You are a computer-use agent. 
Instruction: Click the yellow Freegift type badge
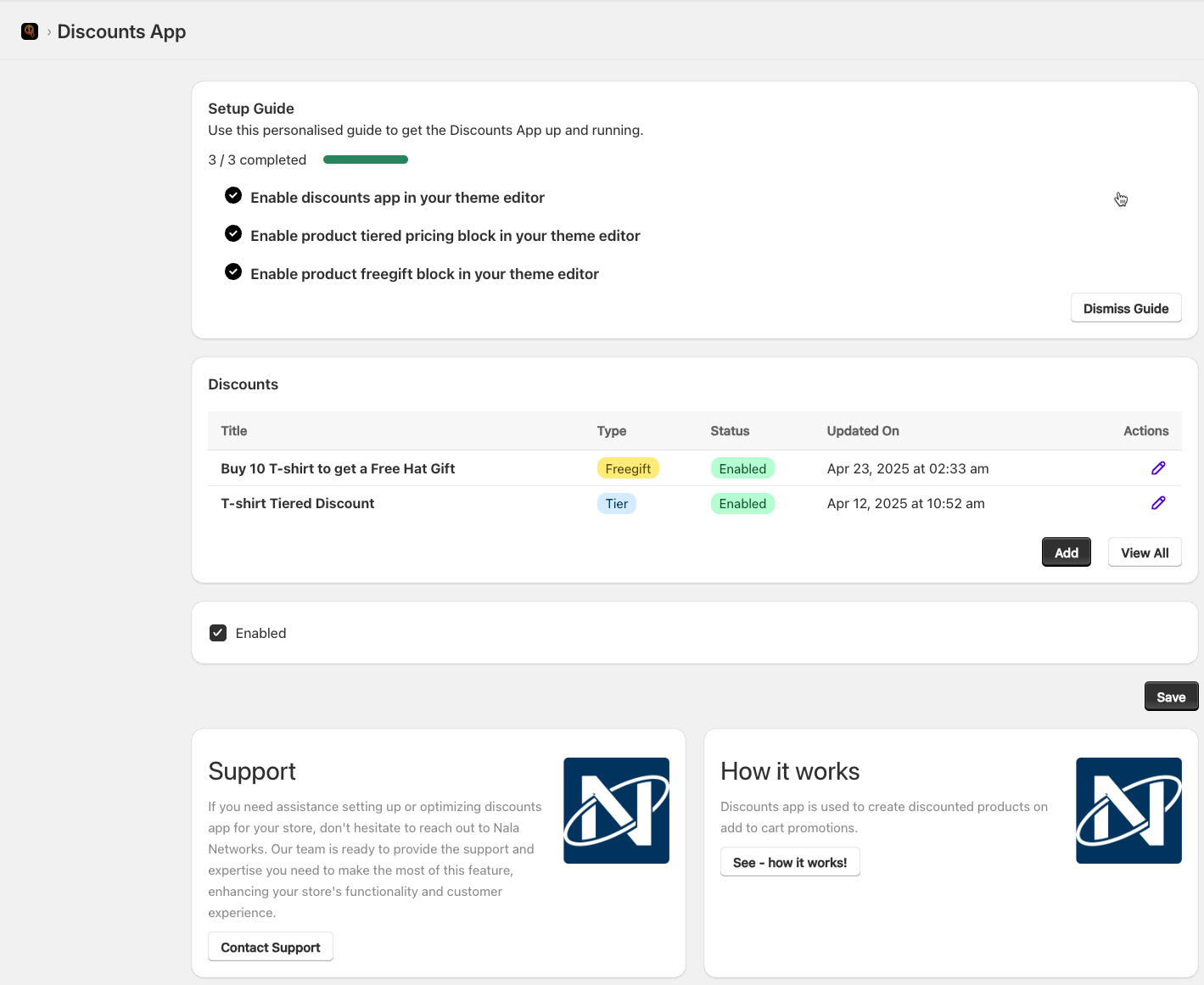pyautogui.click(x=628, y=468)
